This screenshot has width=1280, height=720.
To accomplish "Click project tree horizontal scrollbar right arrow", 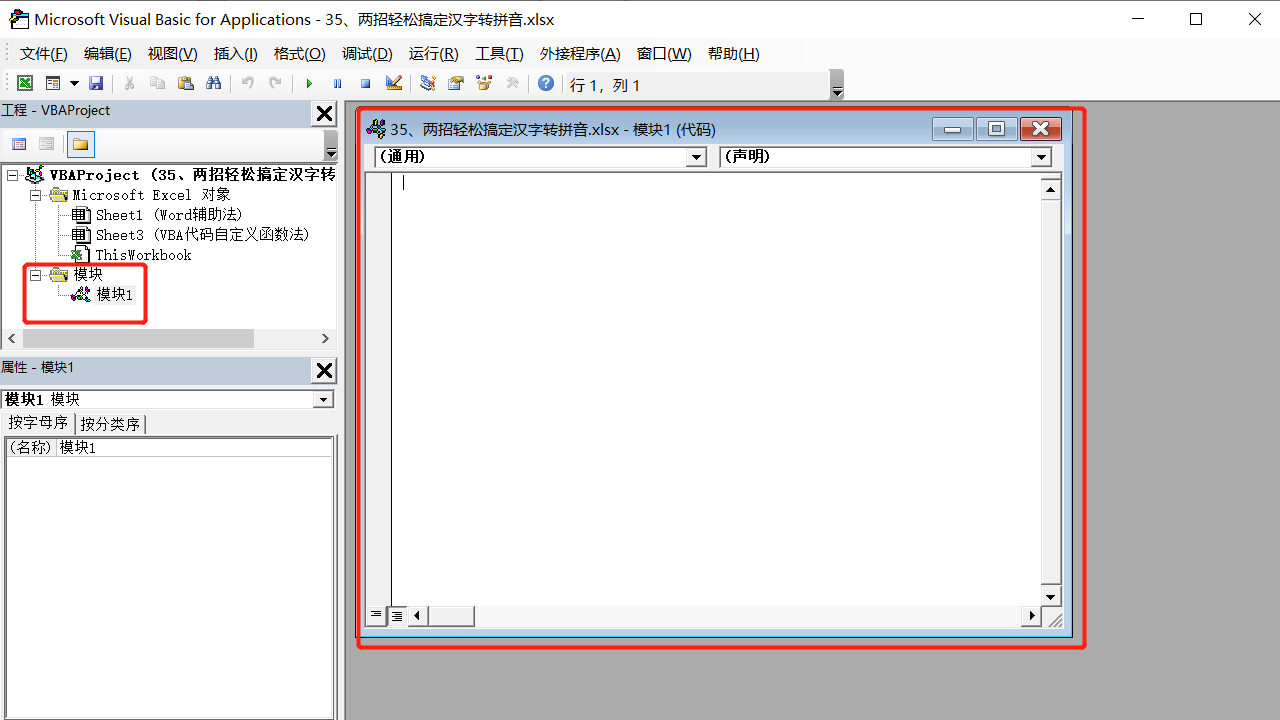I will click(325, 339).
